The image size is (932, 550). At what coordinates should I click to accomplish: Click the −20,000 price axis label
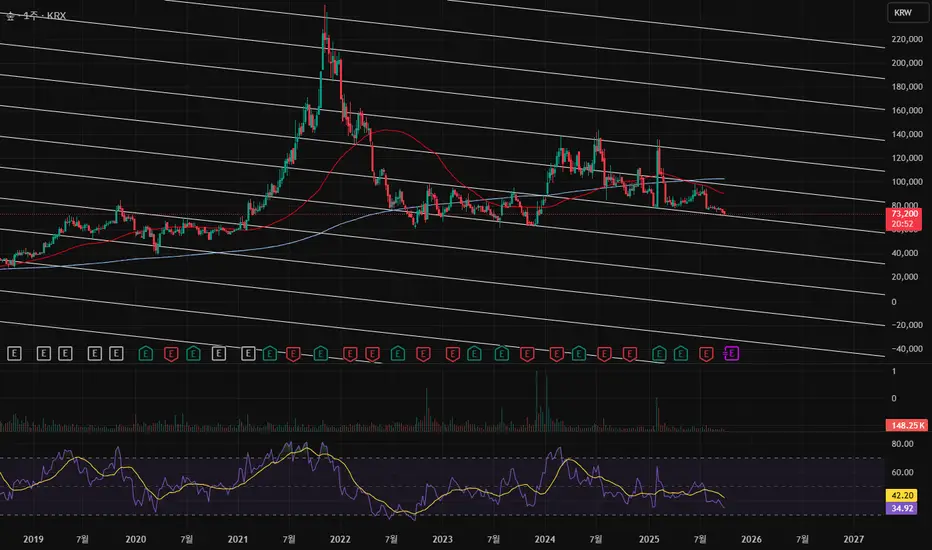click(x=907, y=325)
